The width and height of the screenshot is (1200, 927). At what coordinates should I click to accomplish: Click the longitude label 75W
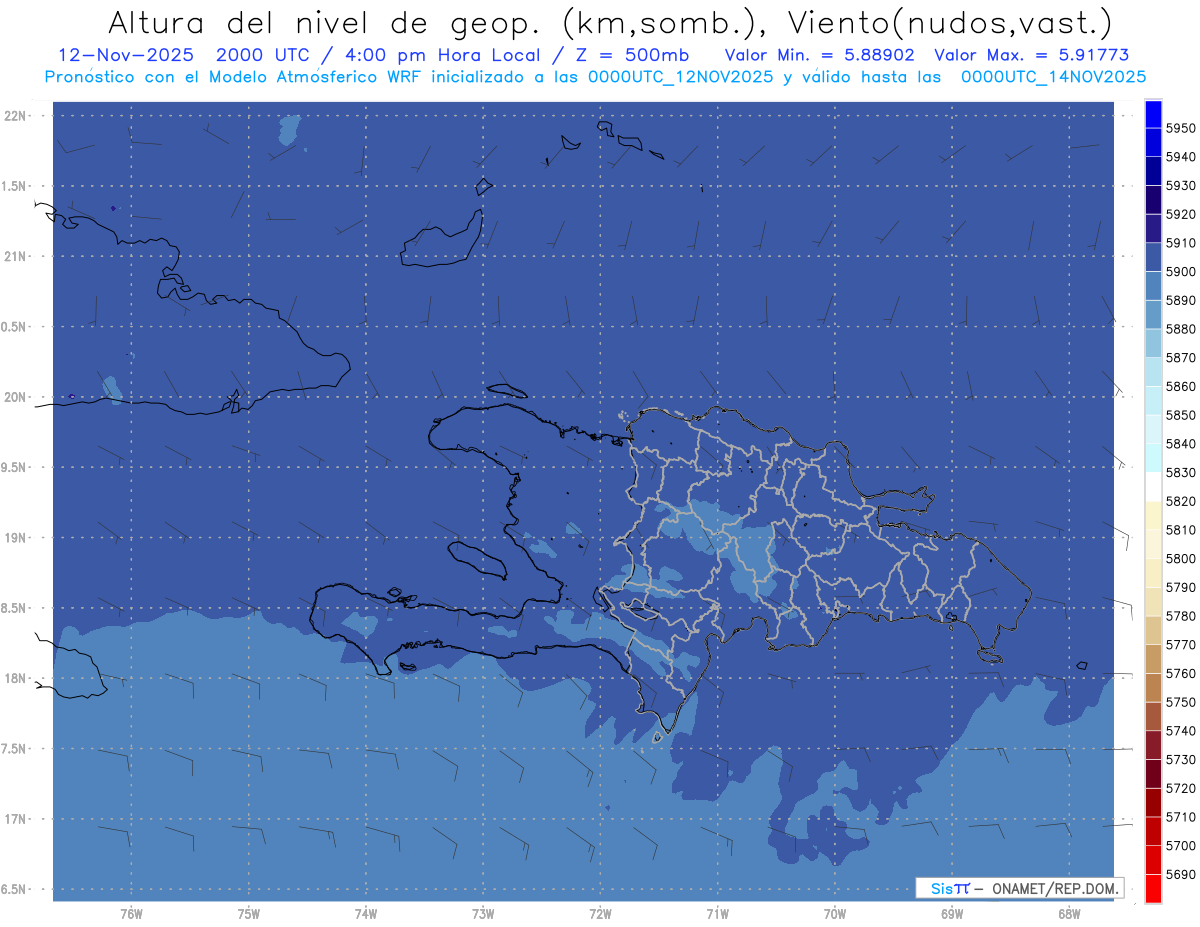pyautogui.click(x=249, y=914)
